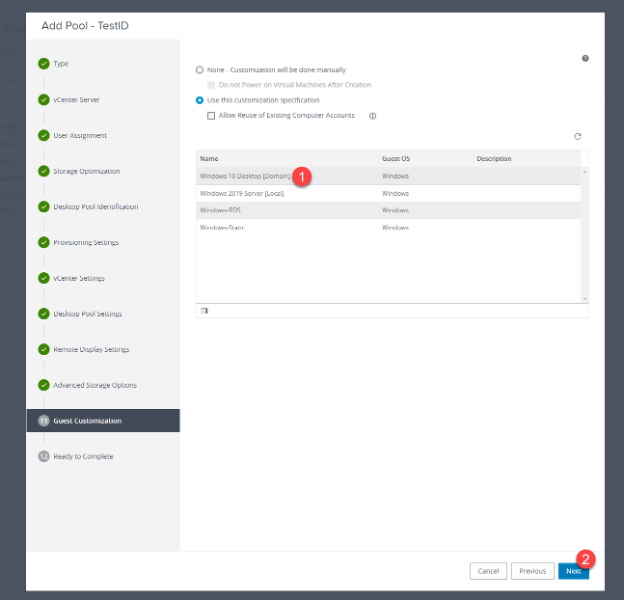Viewport: 624px width, 600px height.
Task: Go to the vCenter Settings step
Action: 79,278
